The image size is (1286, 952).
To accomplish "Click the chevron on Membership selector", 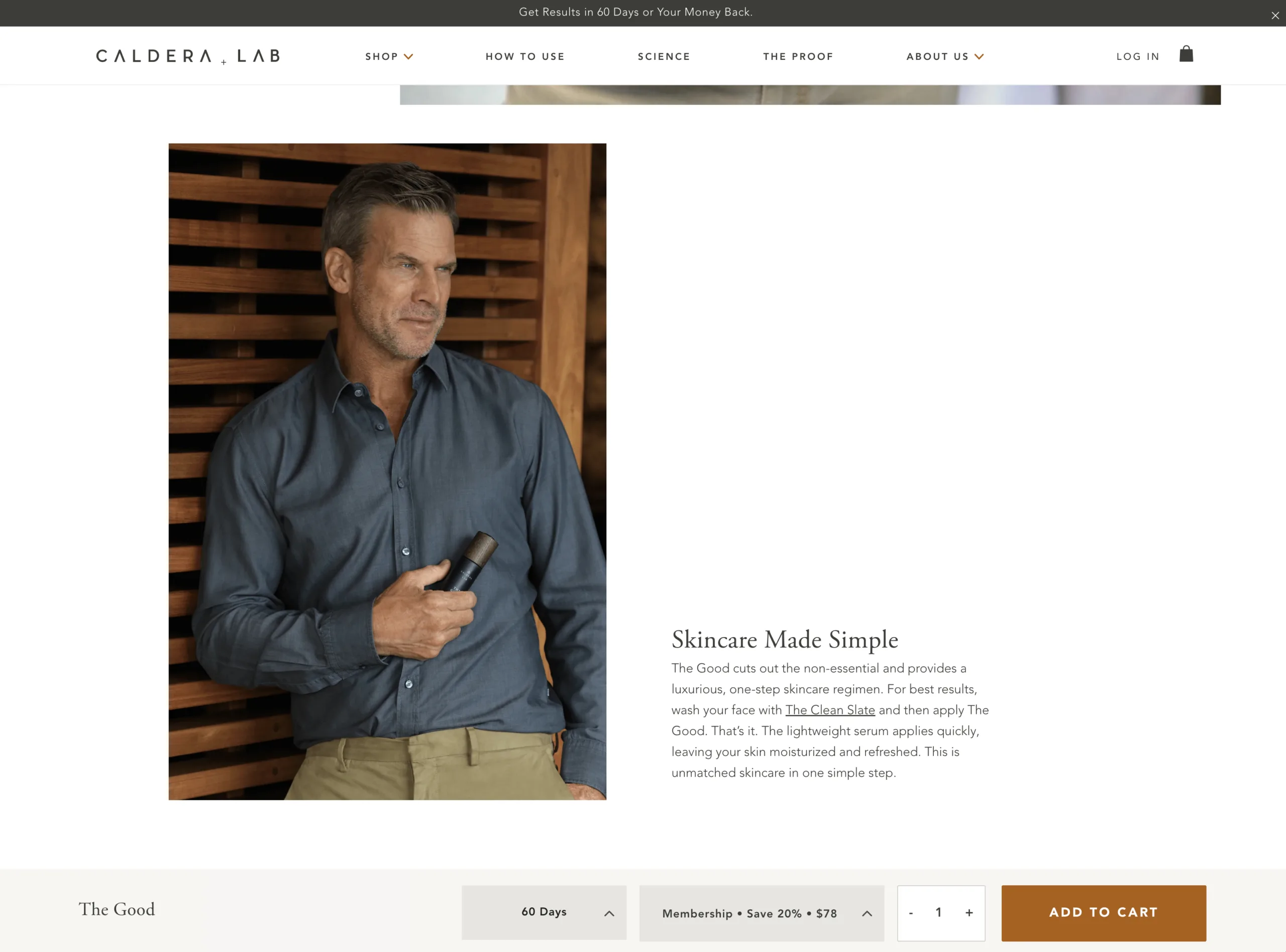I will [867, 913].
